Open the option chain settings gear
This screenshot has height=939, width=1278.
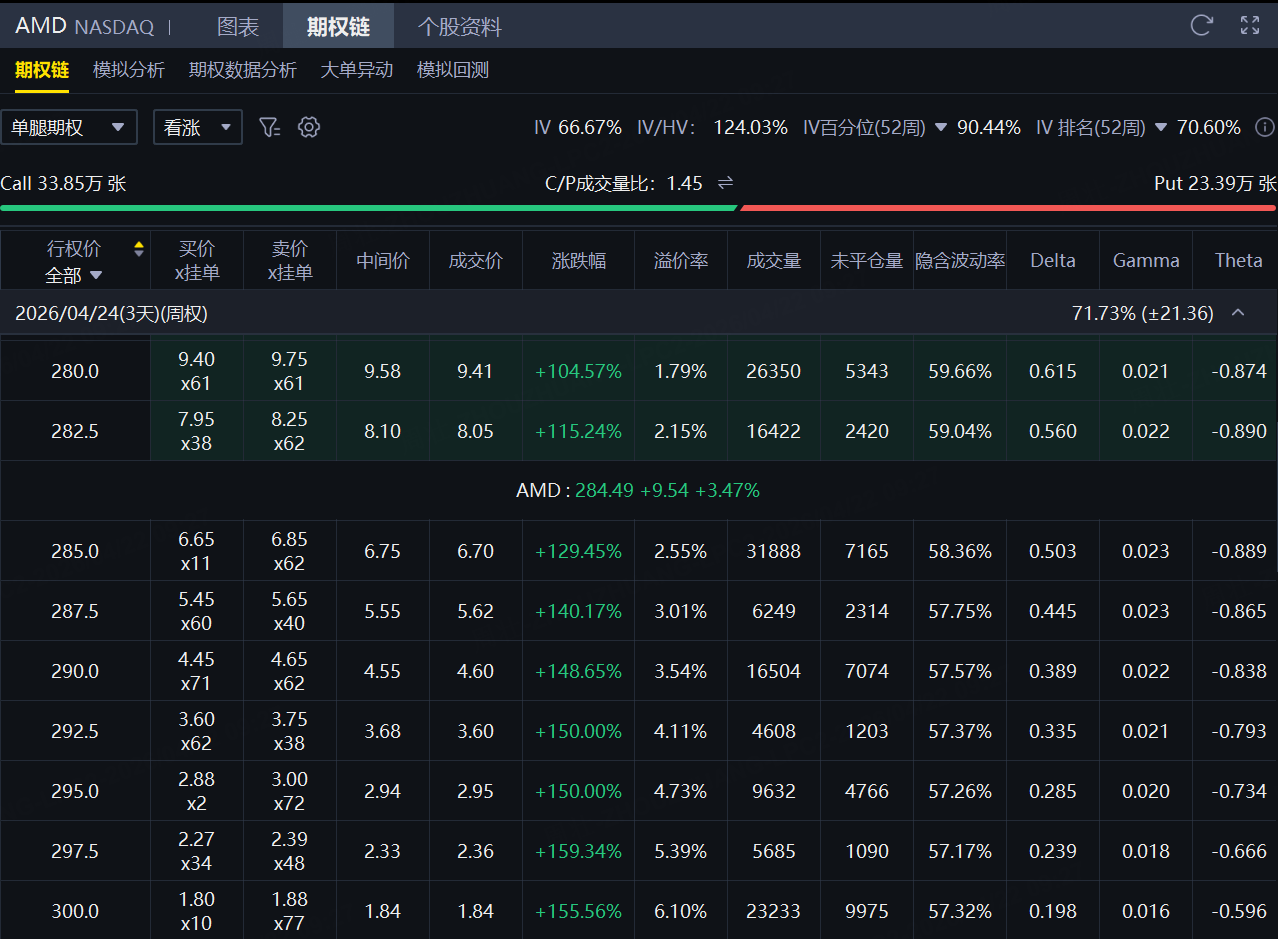[309, 127]
